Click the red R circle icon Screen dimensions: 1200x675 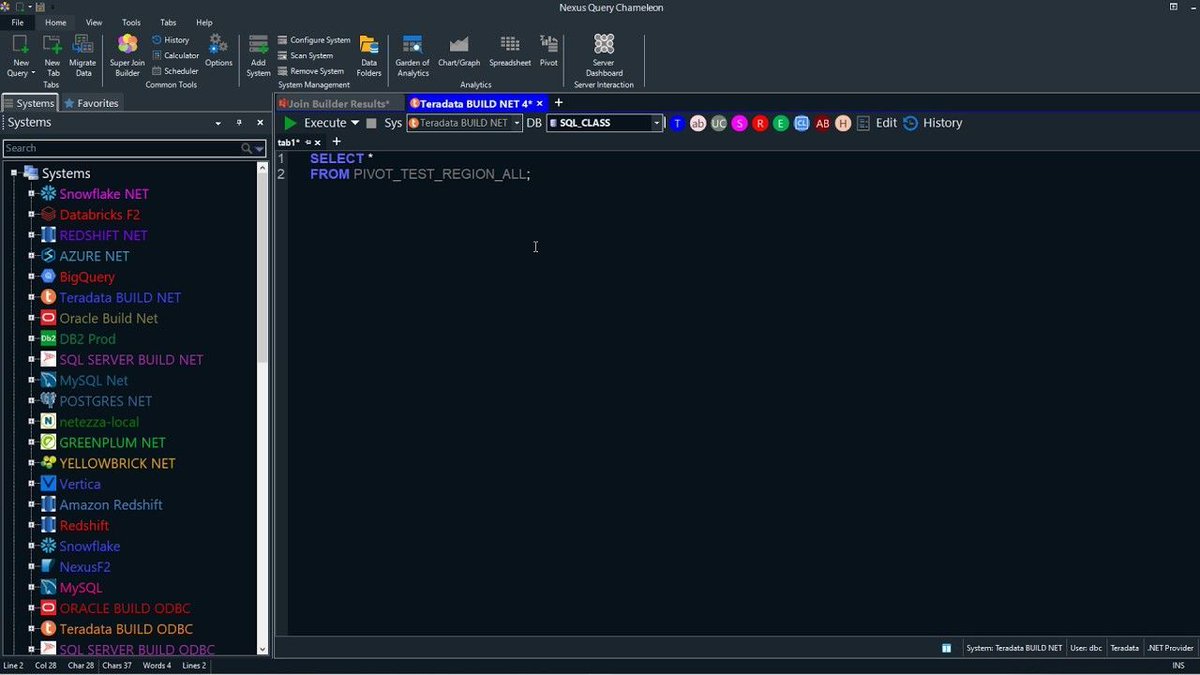pos(760,123)
